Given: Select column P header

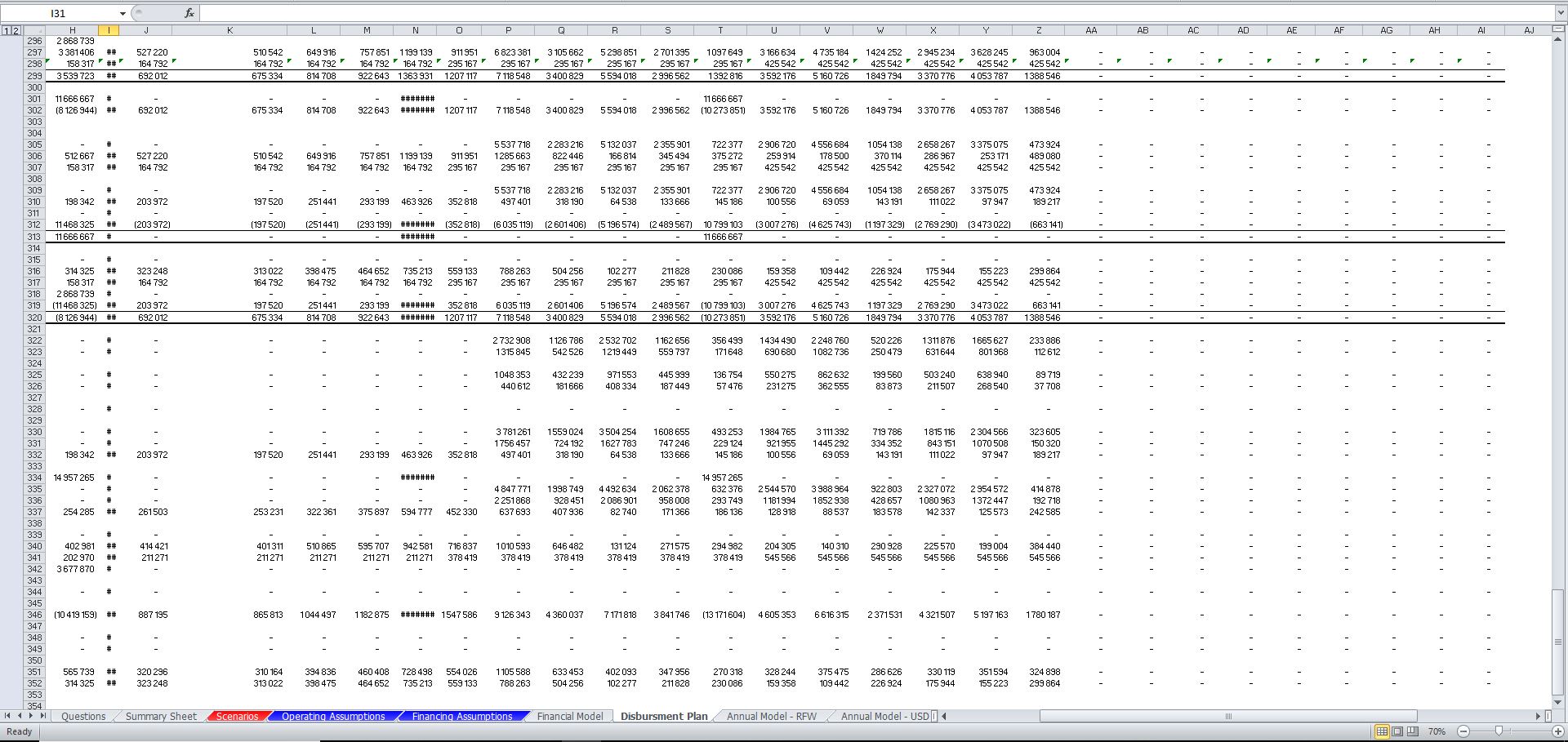Looking at the screenshot, I should 508,30.
